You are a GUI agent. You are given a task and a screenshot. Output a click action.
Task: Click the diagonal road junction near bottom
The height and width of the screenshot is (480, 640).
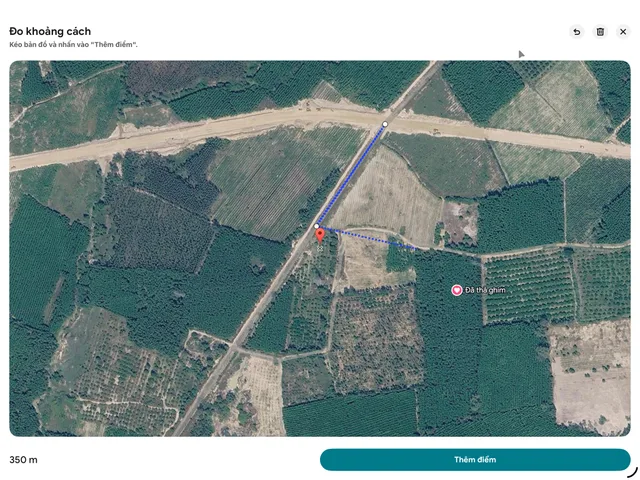[x=233, y=347]
